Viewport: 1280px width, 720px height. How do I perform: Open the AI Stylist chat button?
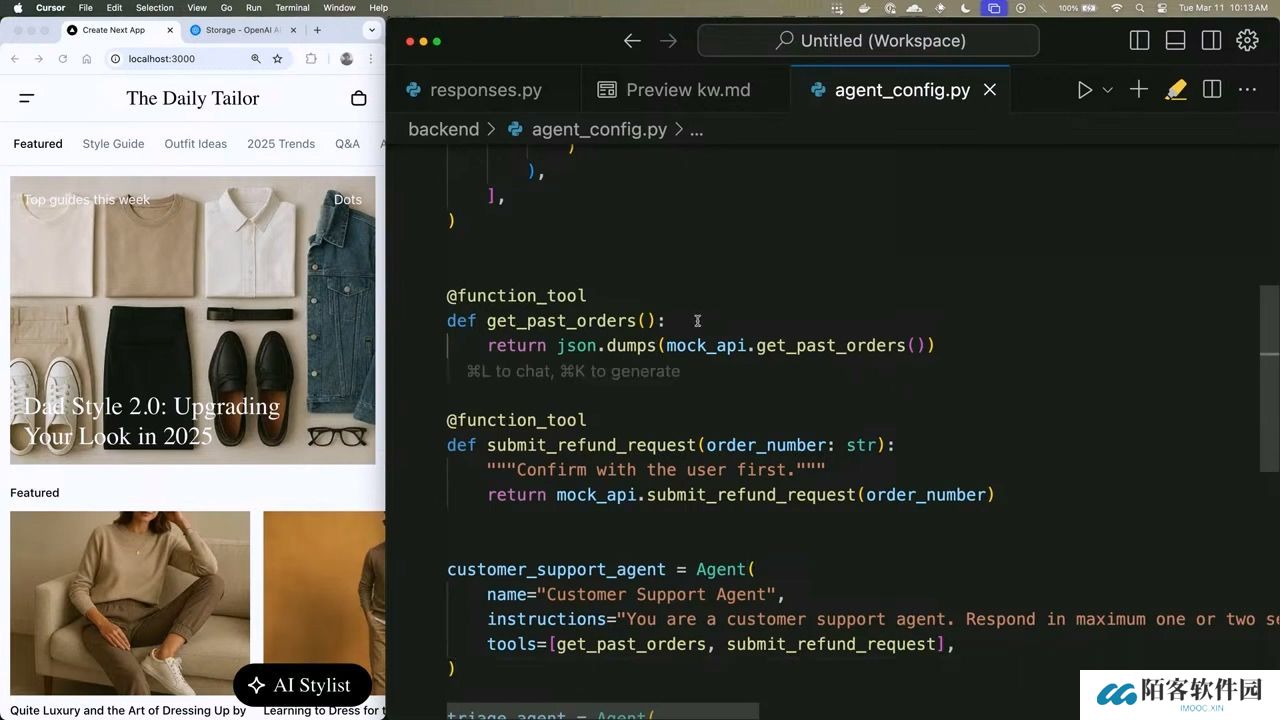point(302,685)
